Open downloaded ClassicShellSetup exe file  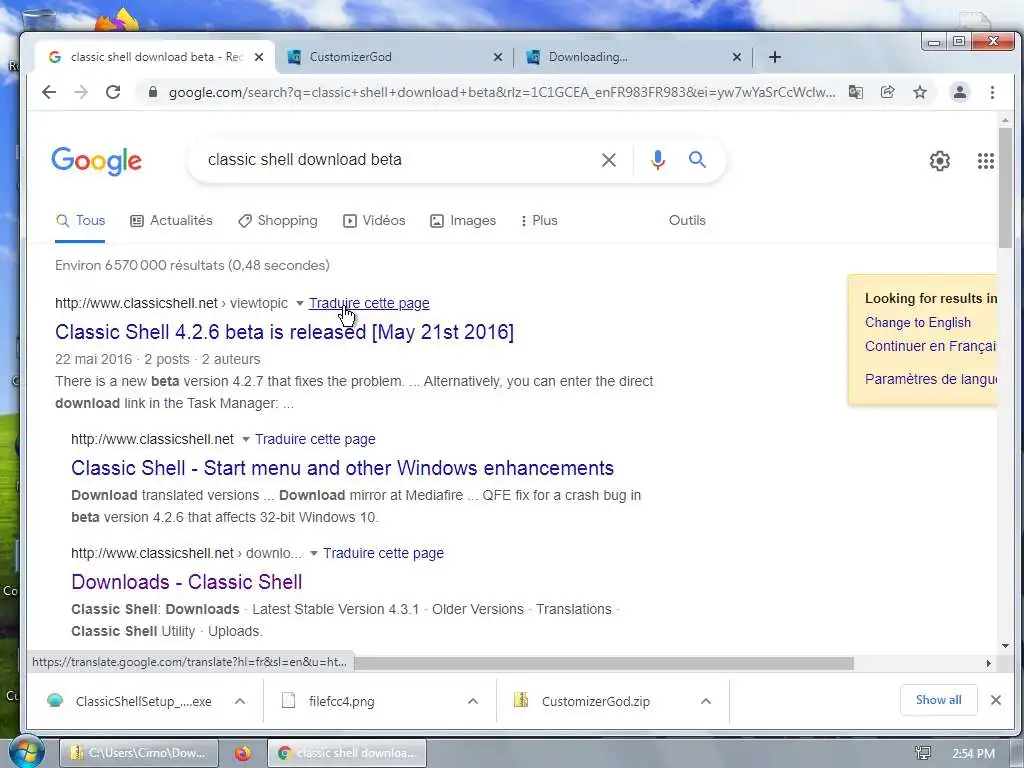coord(131,701)
